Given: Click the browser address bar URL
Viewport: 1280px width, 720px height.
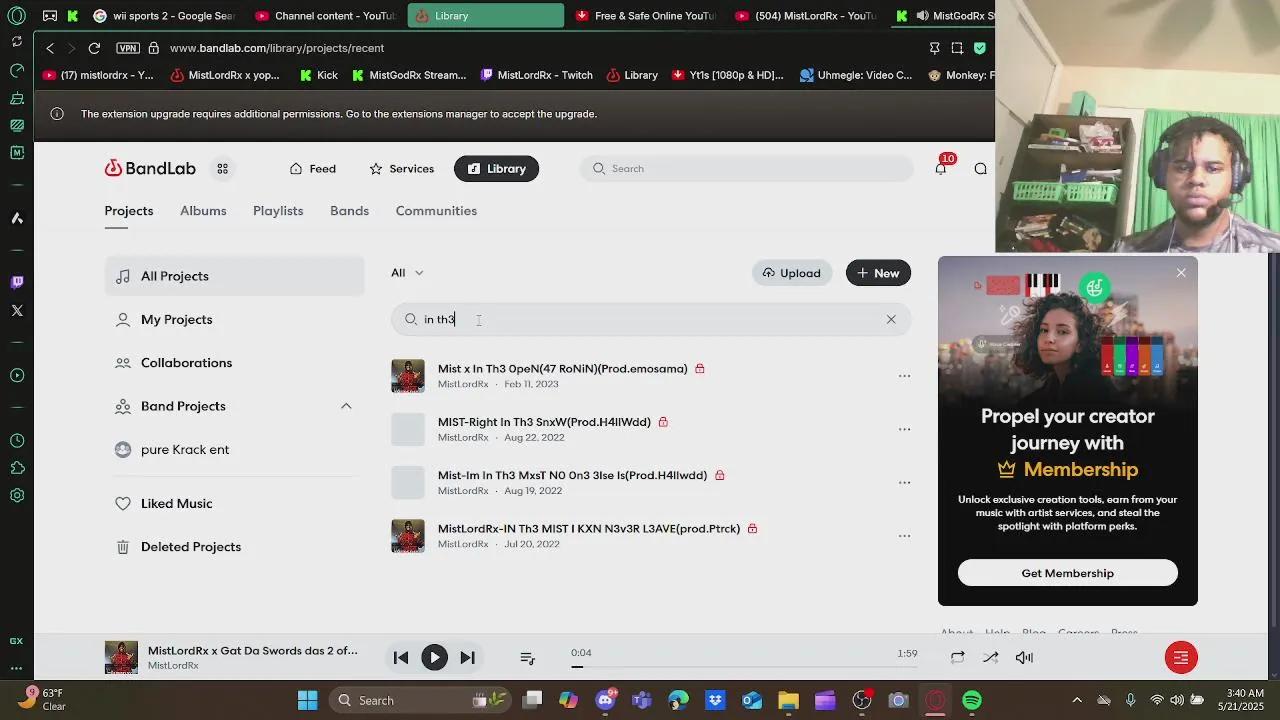Looking at the screenshot, I should [x=277, y=48].
